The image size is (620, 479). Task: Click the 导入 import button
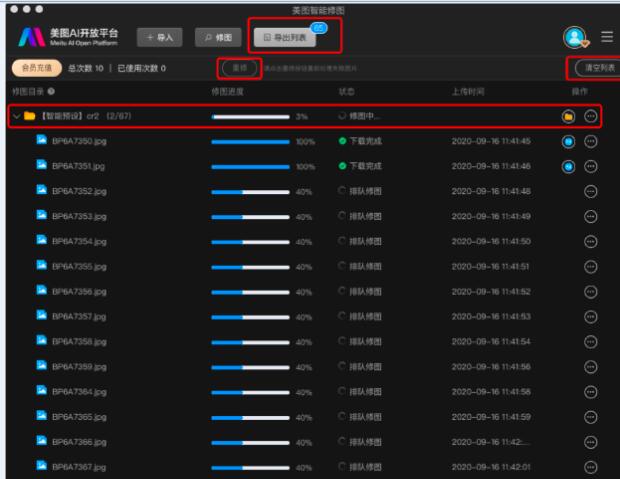[160, 37]
